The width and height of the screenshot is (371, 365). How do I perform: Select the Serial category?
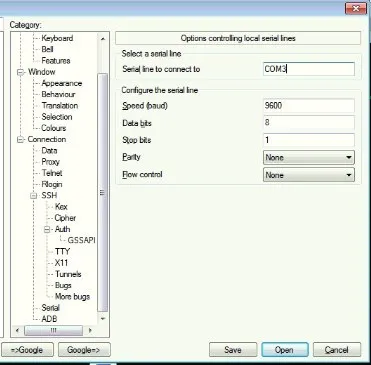pyautogui.click(x=51, y=308)
